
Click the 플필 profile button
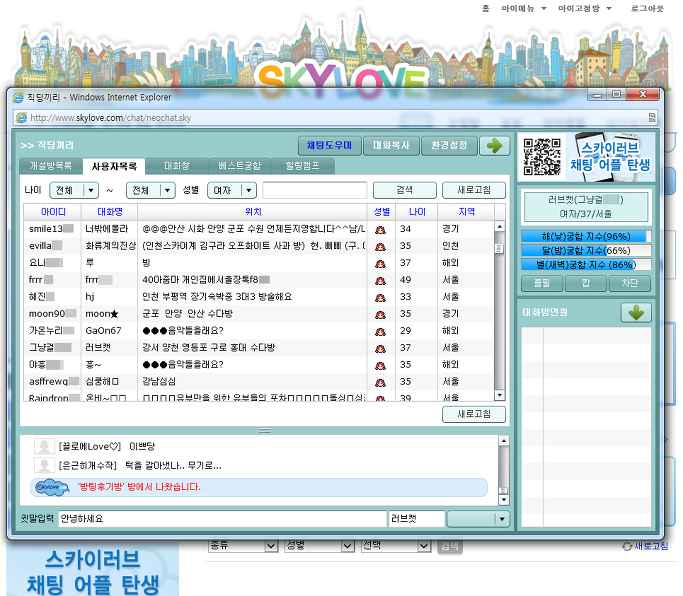tap(542, 284)
